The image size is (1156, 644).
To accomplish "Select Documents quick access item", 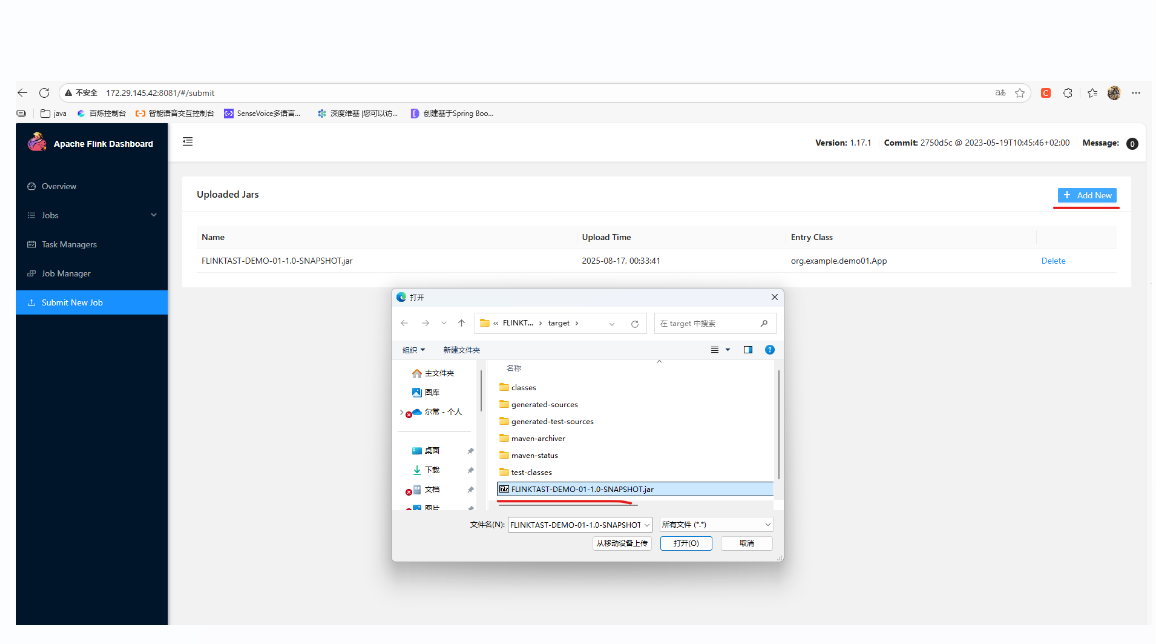I will 426,490.
